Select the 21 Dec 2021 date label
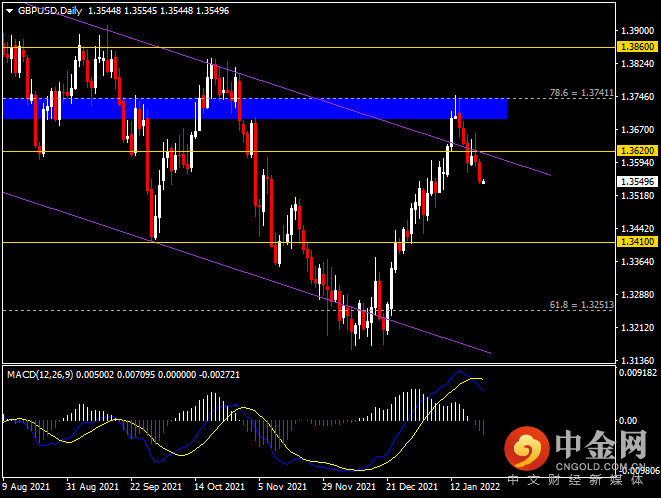Screen dimensions: 661x498 coord(412,487)
